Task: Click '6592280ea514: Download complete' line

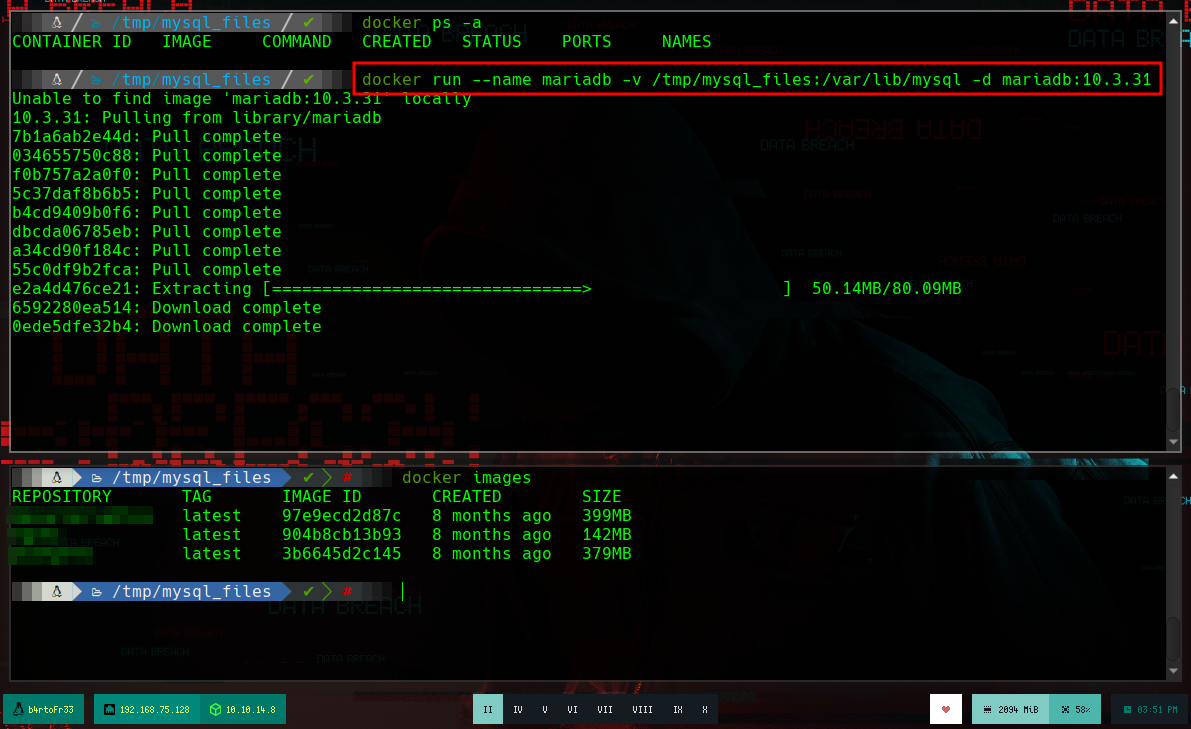Action: (x=166, y=308)
